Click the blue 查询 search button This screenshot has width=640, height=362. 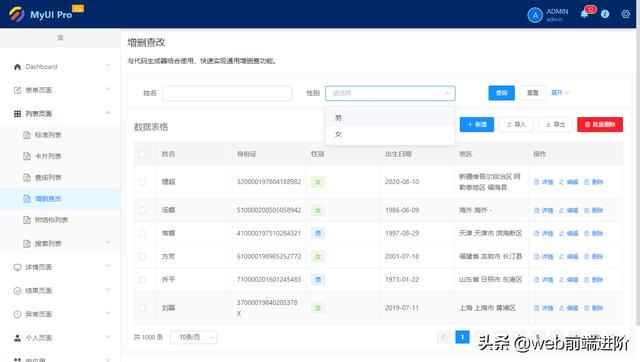pyautogui.click(x=502, y=93)
